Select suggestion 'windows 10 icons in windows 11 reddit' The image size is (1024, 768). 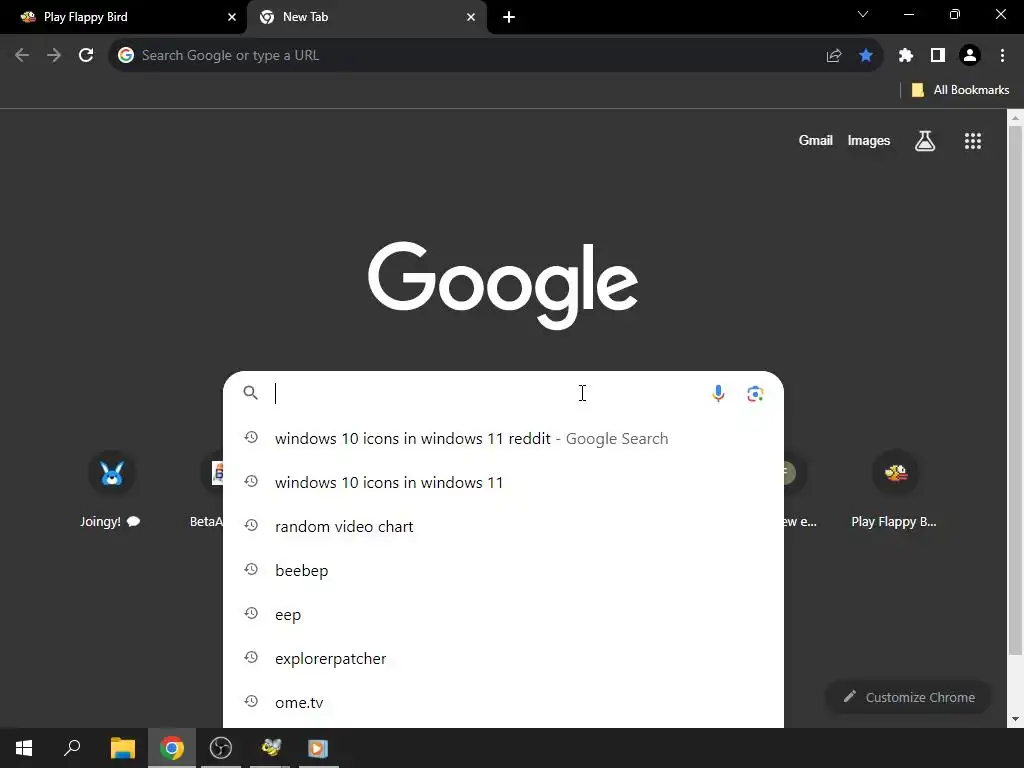(x=503, y=438)
